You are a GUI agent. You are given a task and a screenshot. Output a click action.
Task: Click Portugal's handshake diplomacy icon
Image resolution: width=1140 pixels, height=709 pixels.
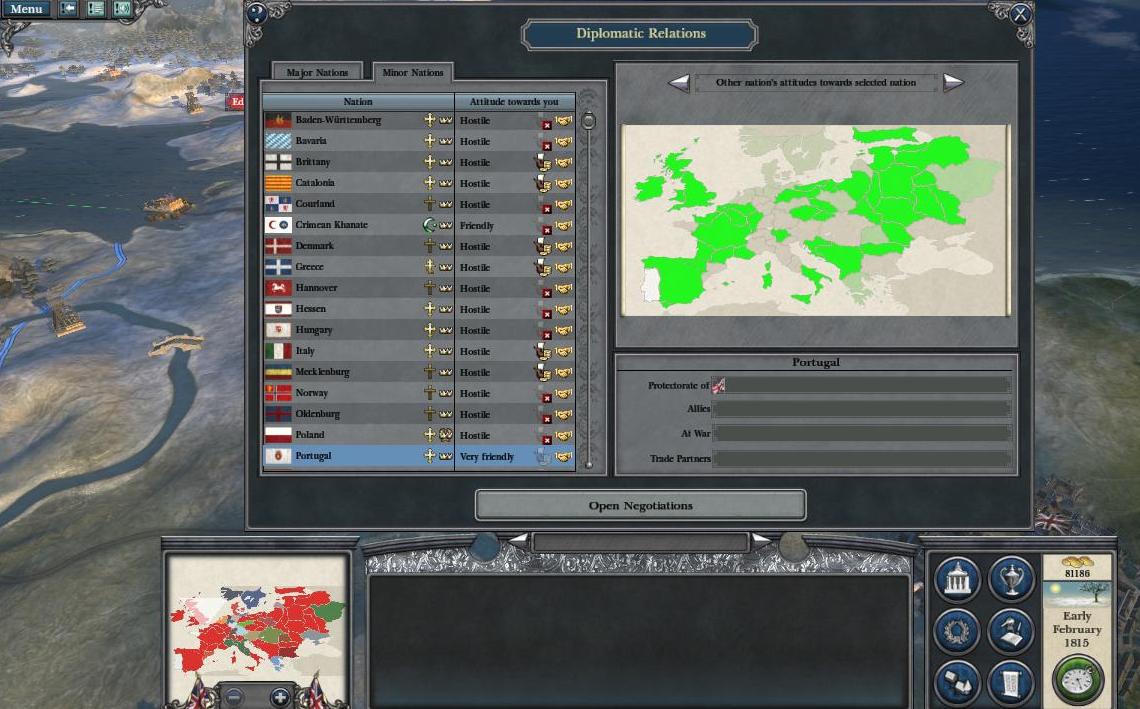(x=564, y=456)
